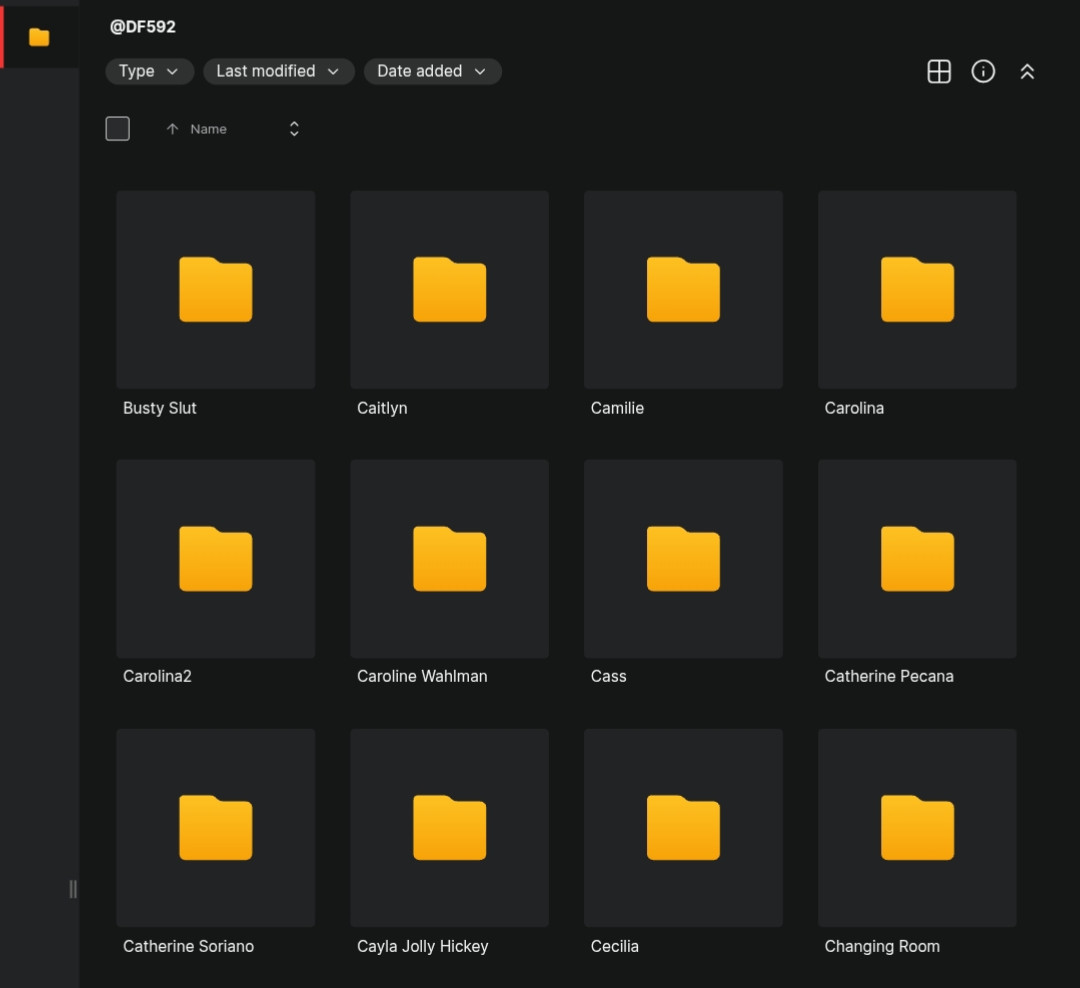
Task: Select the Catherine Pecana name label
Action: [x=889, y=677]
